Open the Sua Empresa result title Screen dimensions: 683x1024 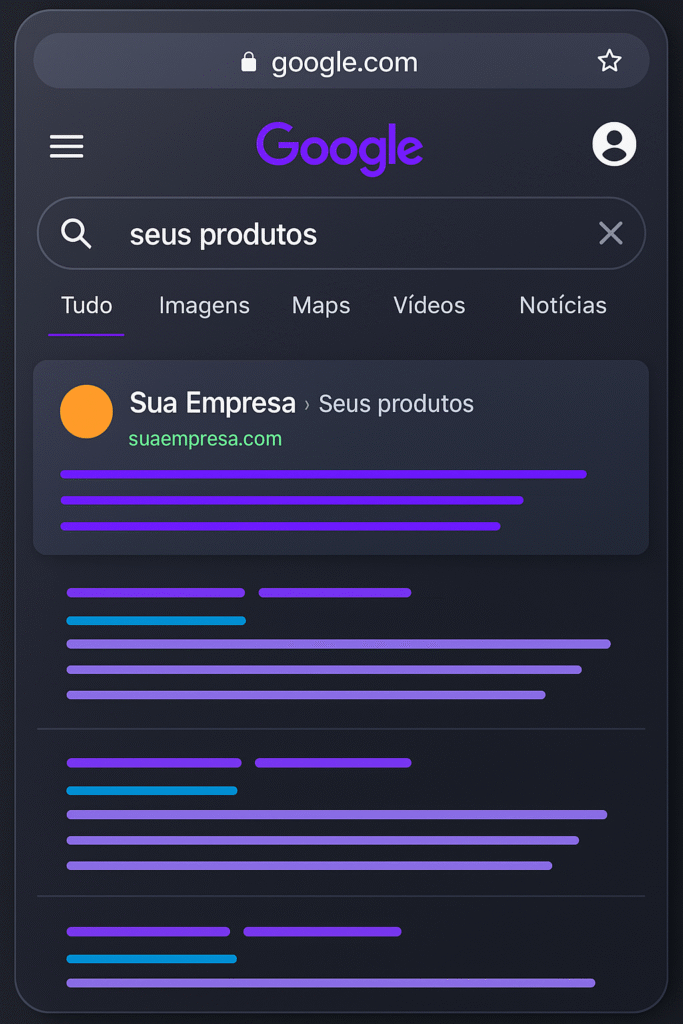click(x=213, y=403)
